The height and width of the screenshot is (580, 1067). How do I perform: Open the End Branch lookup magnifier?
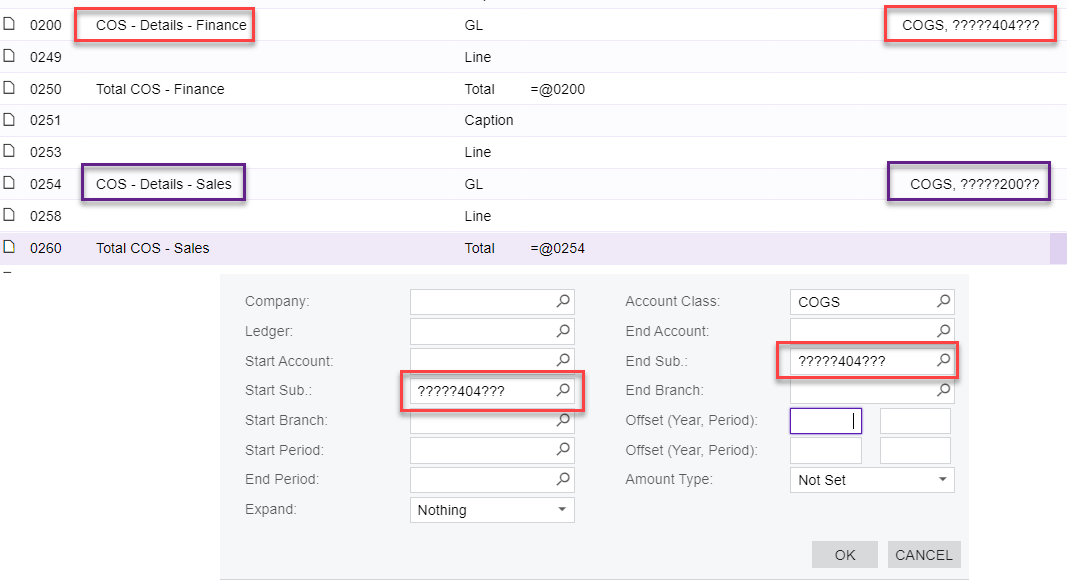[x=943, y=390]
